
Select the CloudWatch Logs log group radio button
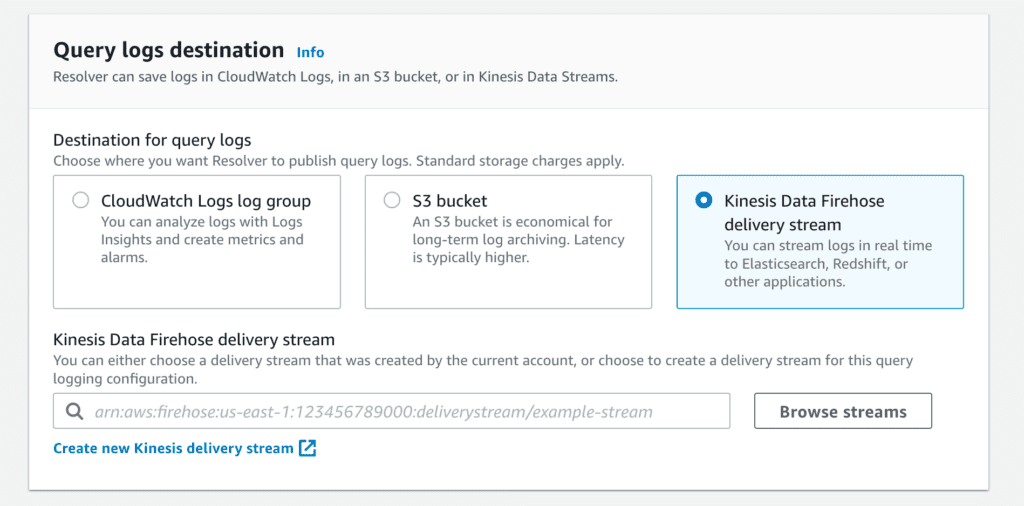[81, 200]
